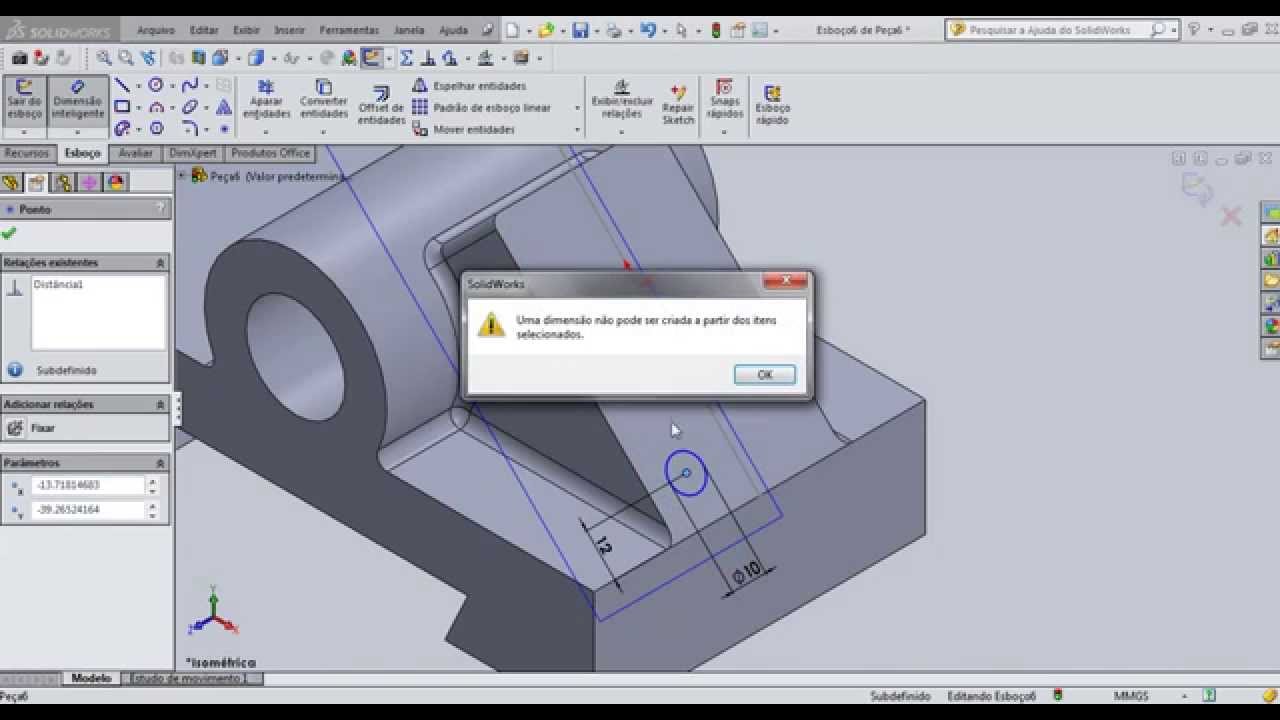Click the Zoom to Fit magnifier icon
The height and width of the screenshot is (720, 1280).
pos(104,58)
